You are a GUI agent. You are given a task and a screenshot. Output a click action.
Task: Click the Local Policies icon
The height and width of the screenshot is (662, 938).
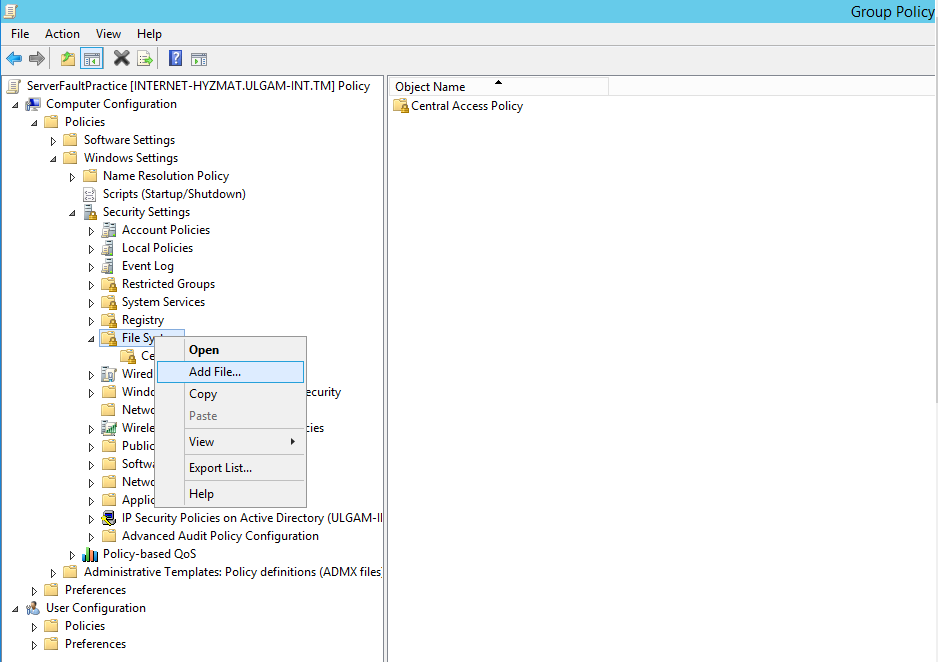tap(108, 248)
